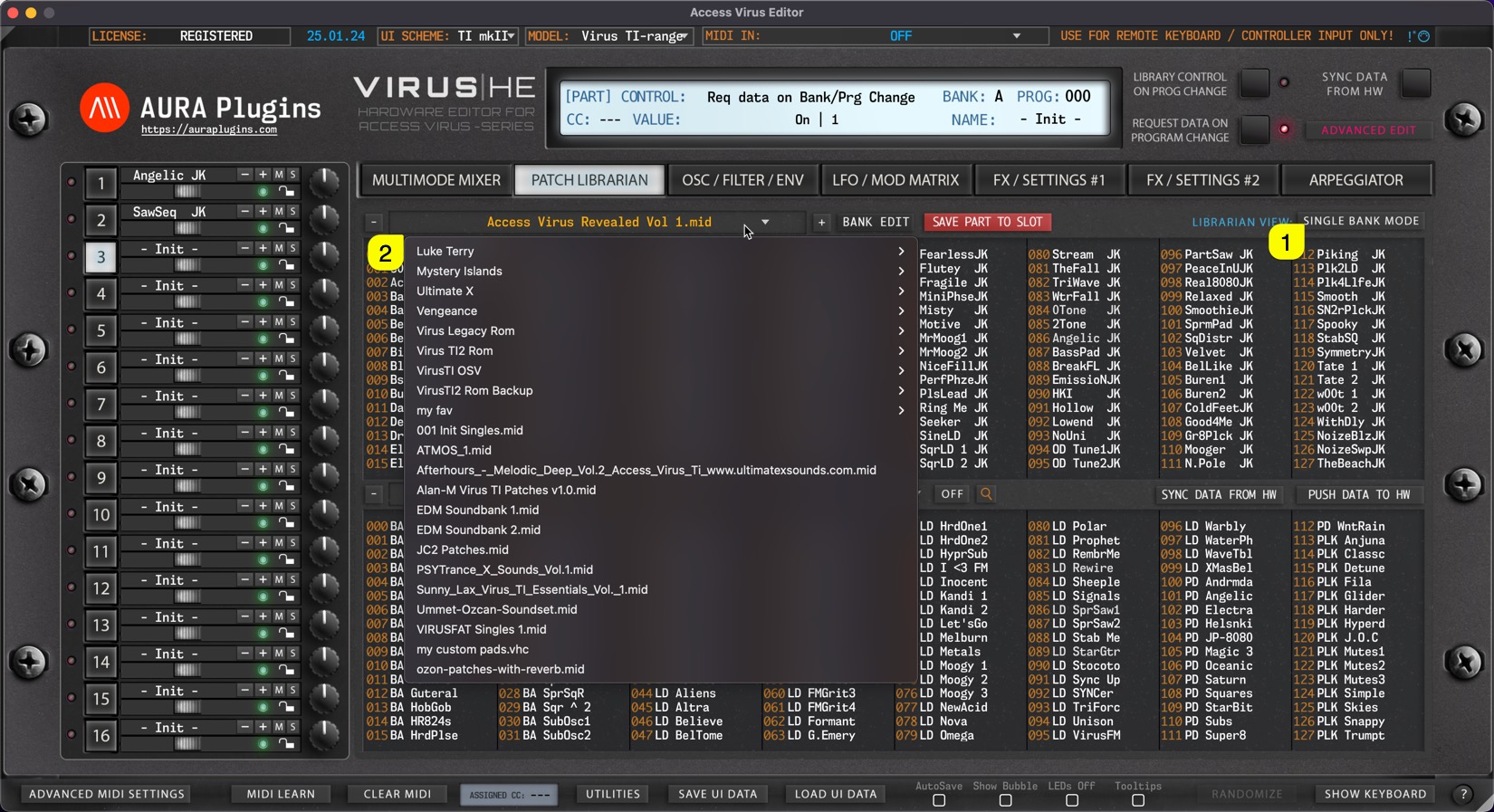Click the plus icon next to BANK EDIT

[x=821, y=222]
